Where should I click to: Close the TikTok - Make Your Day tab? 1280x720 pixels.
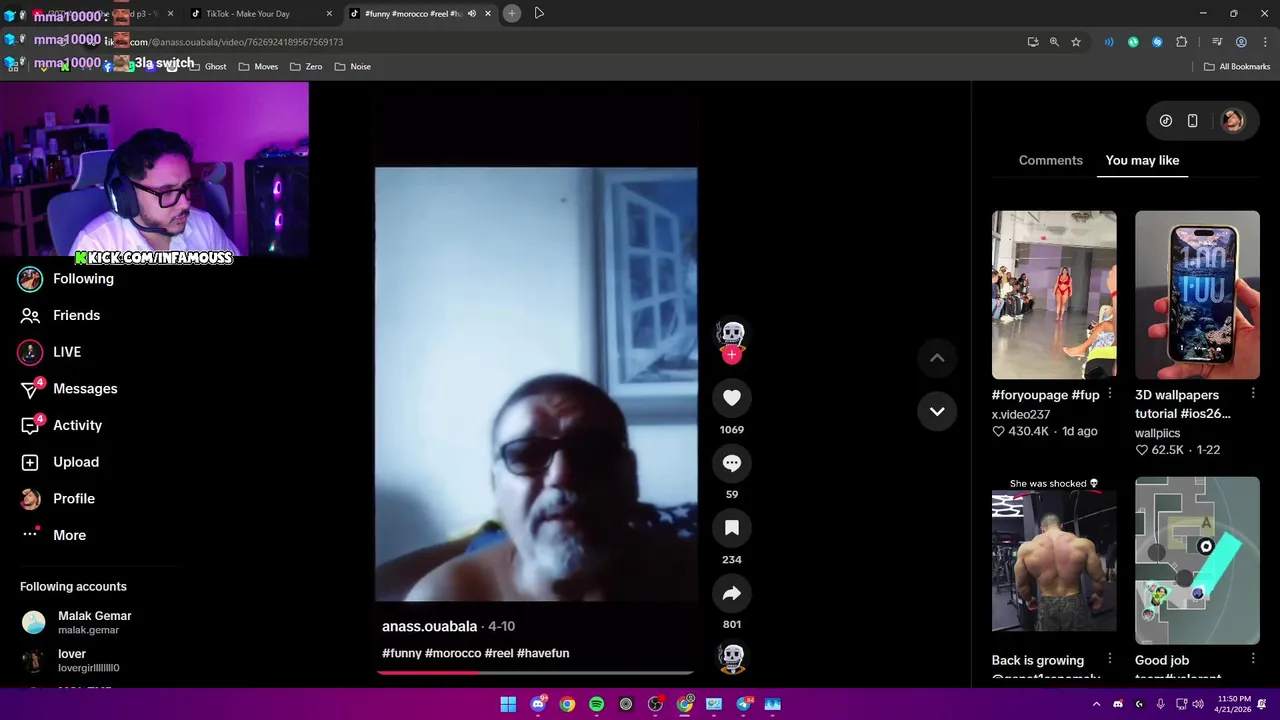(x=329, y=14)
